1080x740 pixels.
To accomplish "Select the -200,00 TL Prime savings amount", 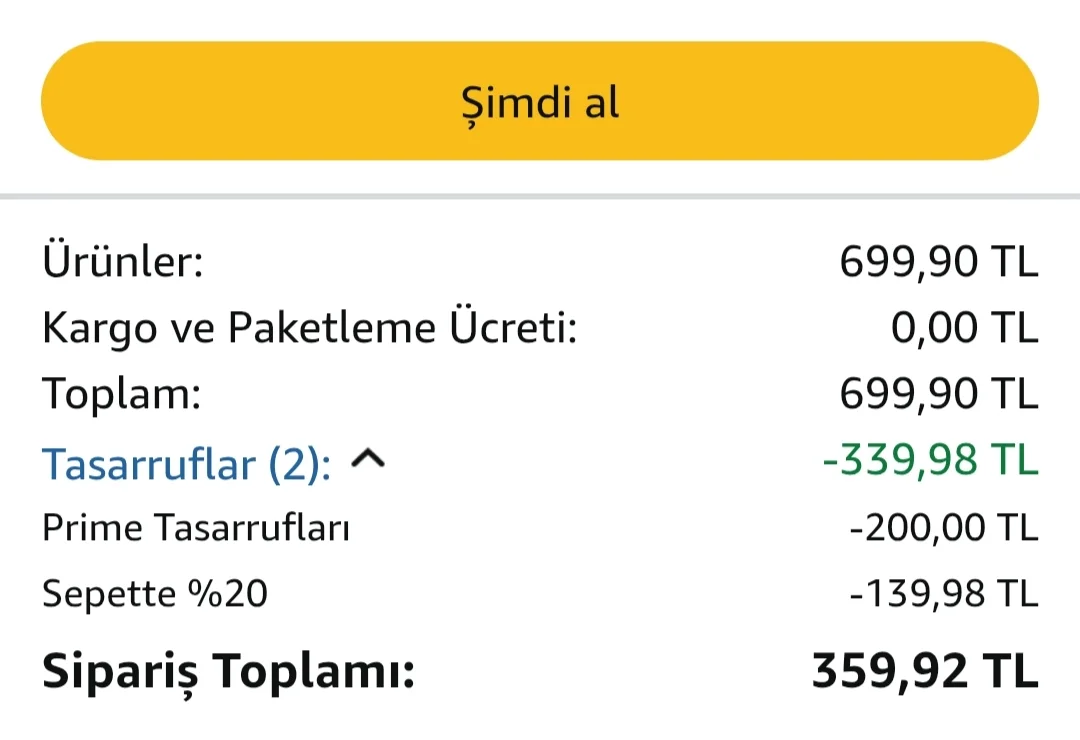I will pos(943,528).
